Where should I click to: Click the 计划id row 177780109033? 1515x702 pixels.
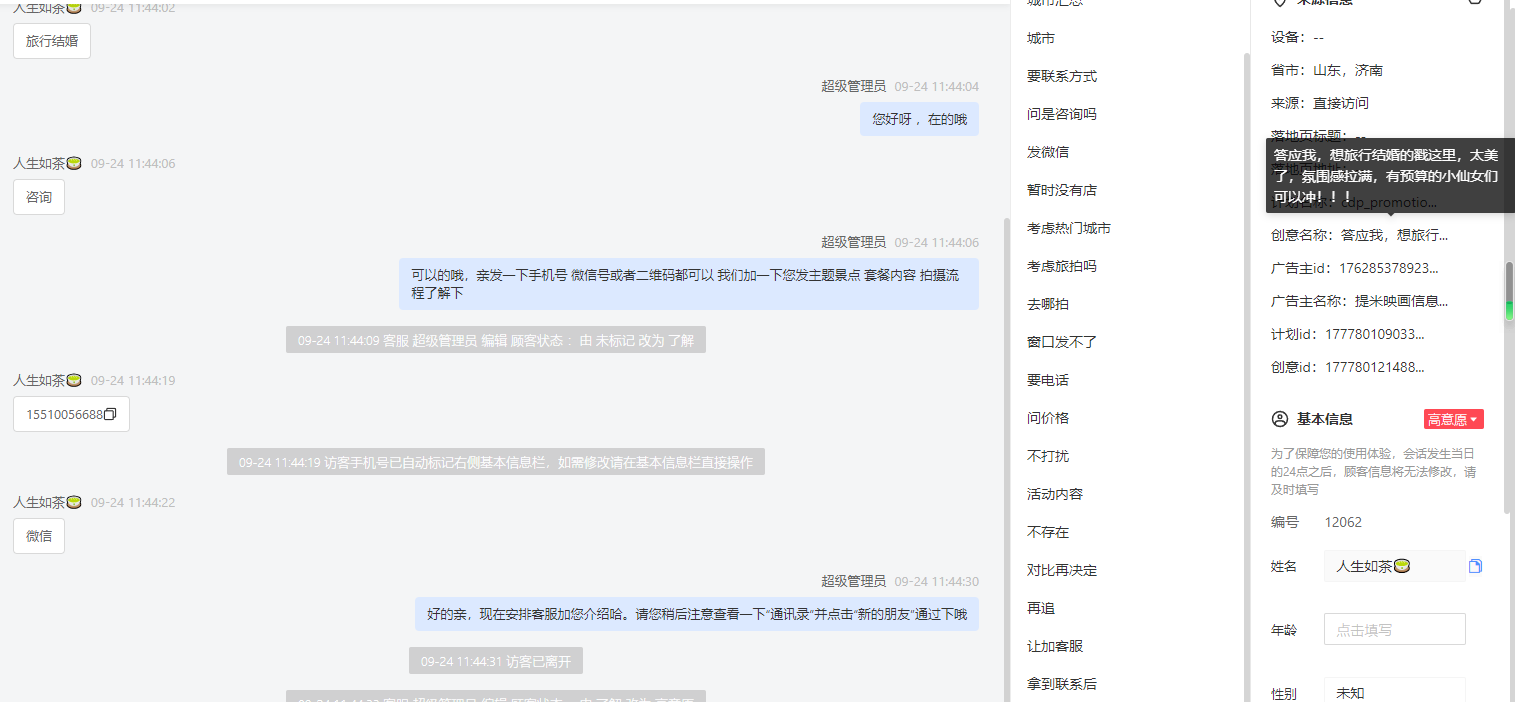1348,334
